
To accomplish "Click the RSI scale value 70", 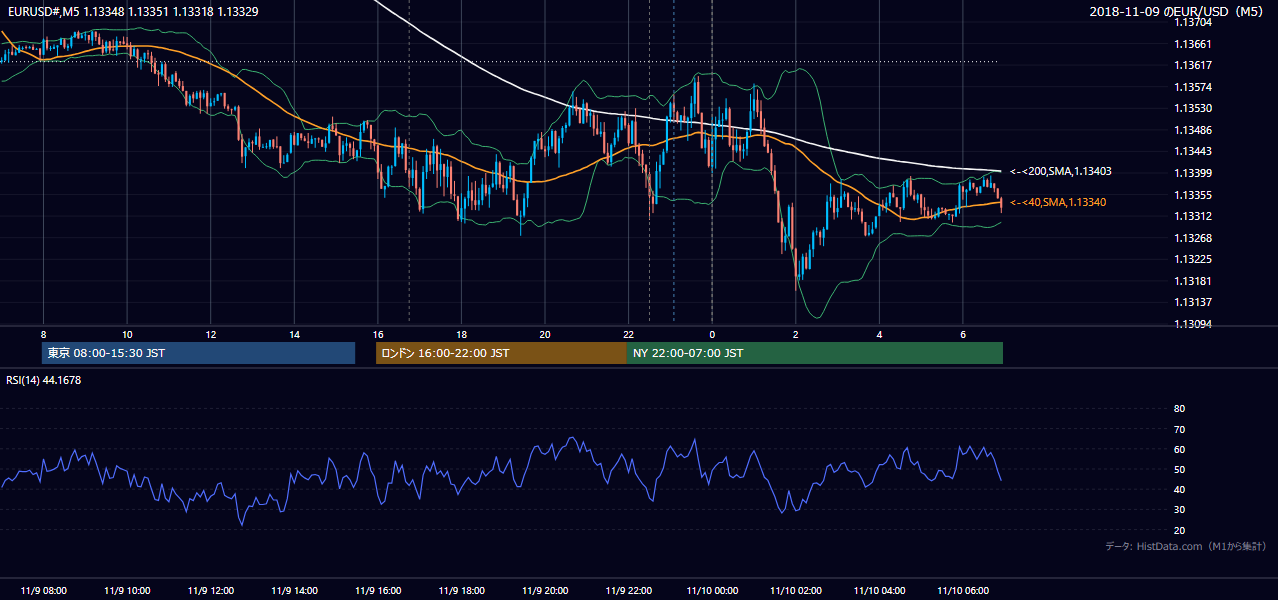I will 1179,430.
